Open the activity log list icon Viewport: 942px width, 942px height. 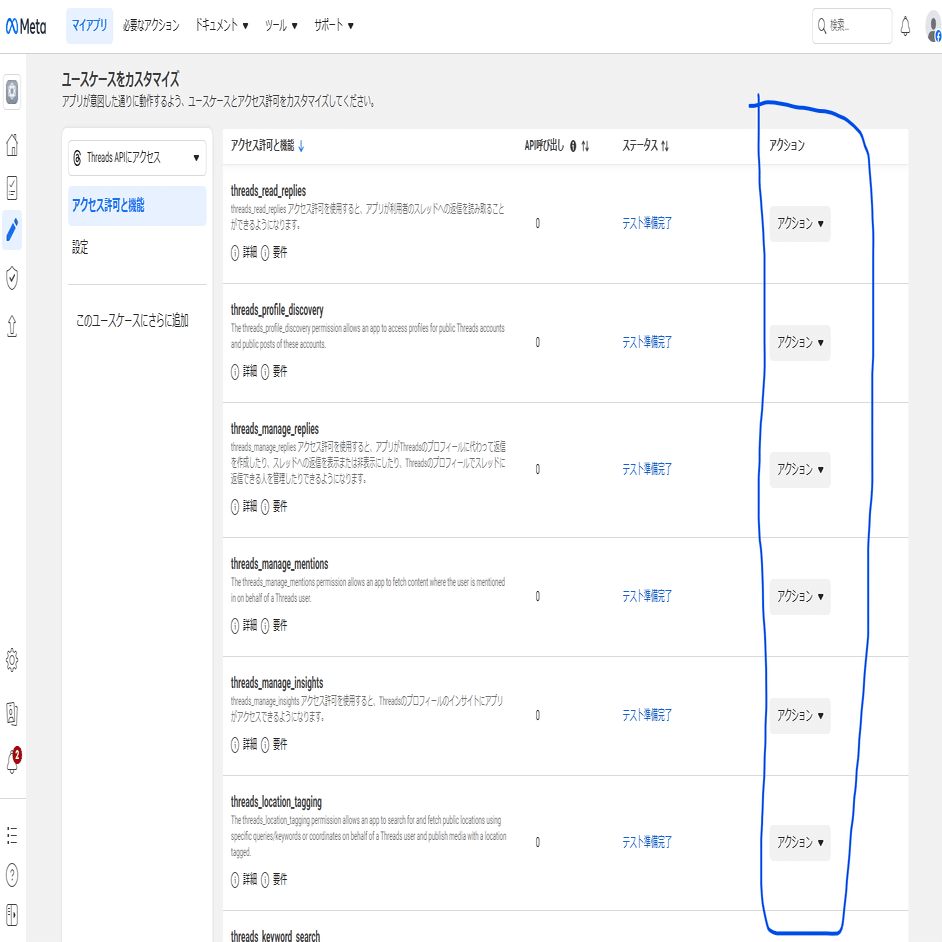(x=12, y=835)
